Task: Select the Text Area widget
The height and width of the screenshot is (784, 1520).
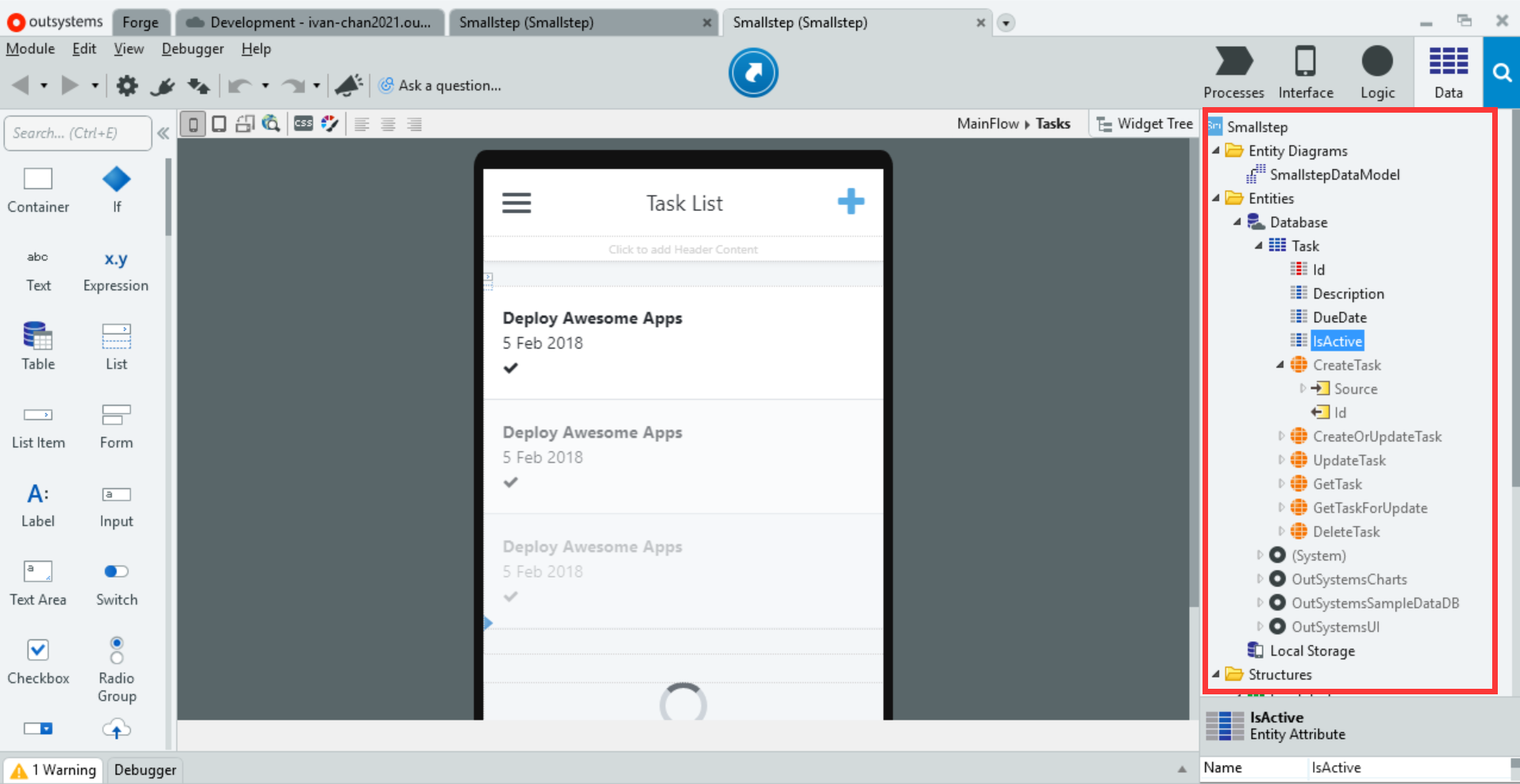Action: [38, 583]
